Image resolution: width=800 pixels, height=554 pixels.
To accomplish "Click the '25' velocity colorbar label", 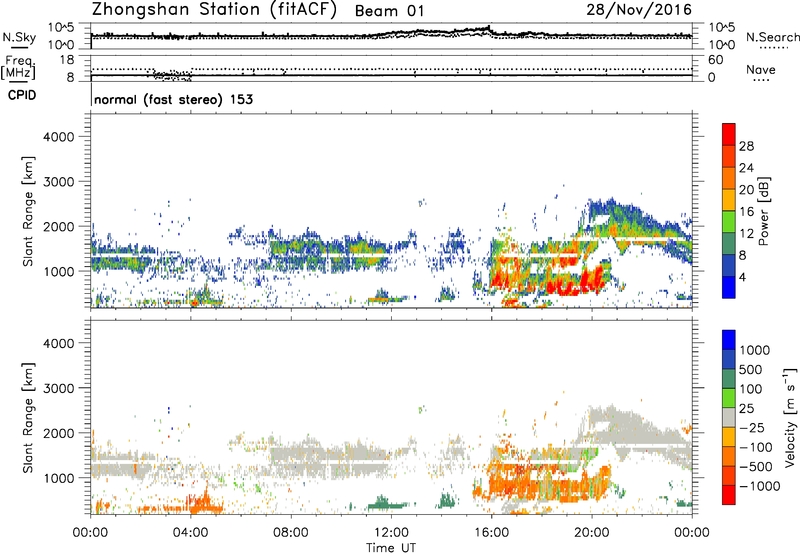I will coord(746,409).
